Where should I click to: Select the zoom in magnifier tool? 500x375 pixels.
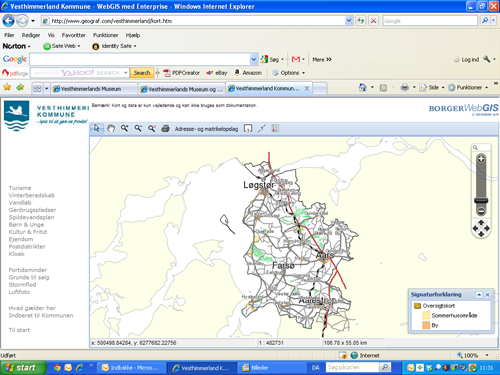point(124,128)
